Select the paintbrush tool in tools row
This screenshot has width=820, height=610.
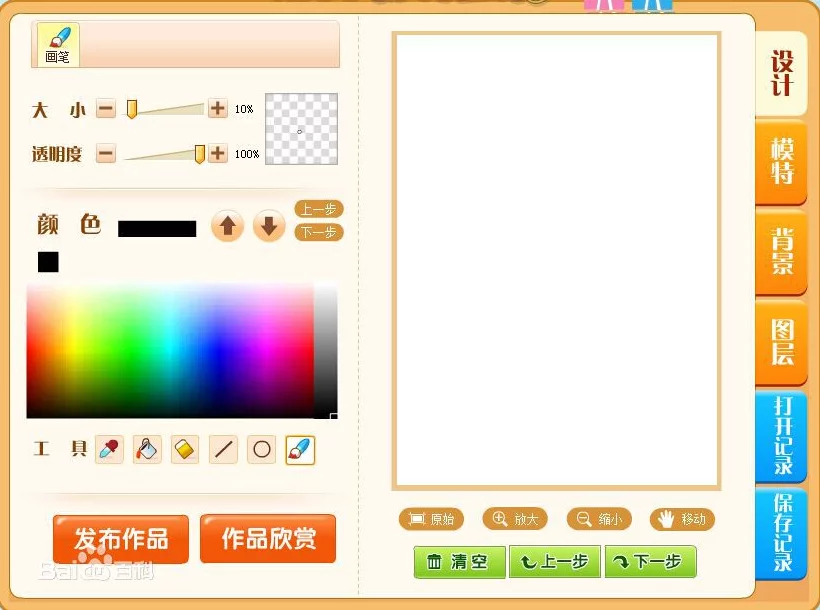point(300,450)
